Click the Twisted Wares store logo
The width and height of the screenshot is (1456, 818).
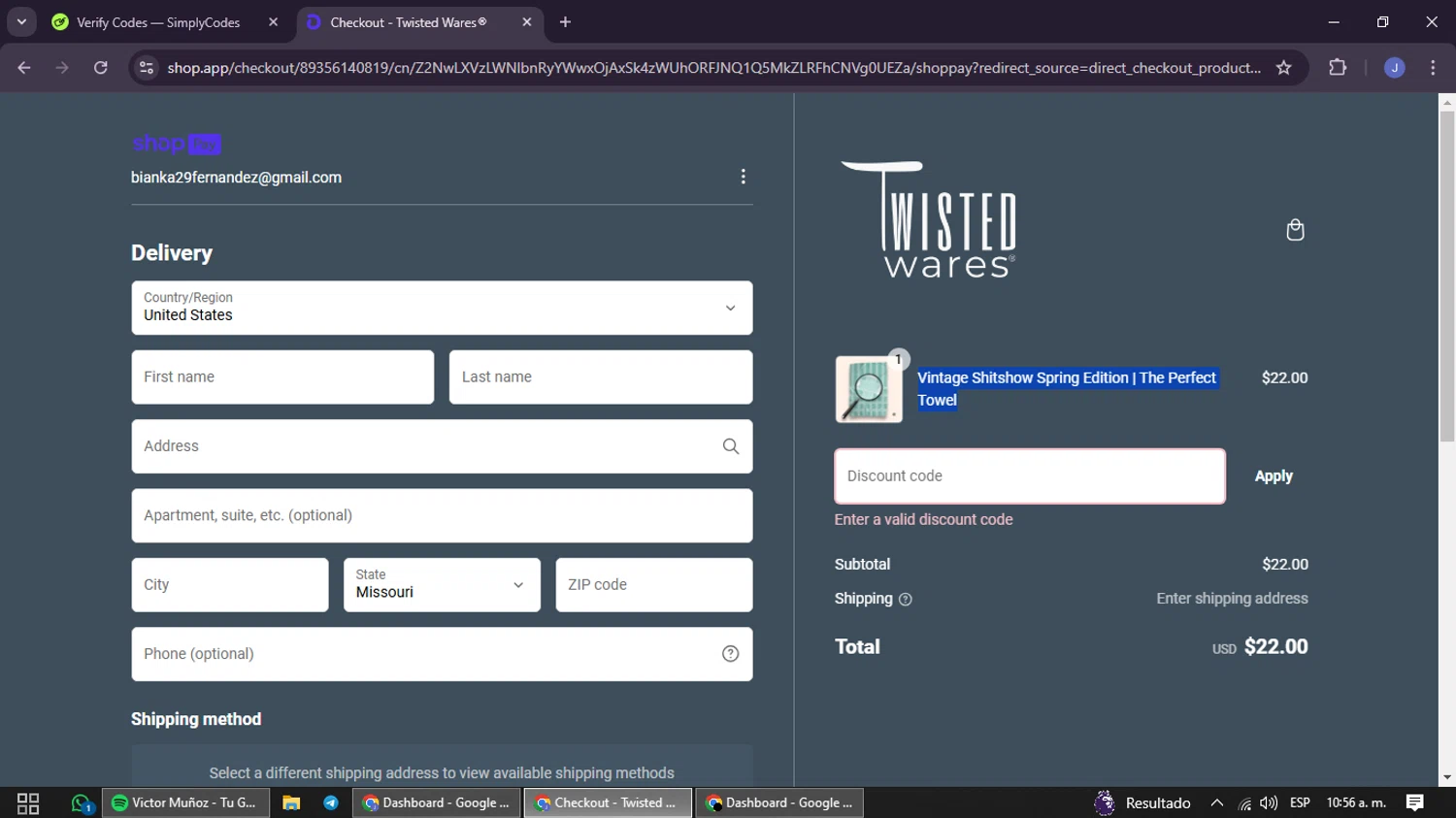pos(929,219)
